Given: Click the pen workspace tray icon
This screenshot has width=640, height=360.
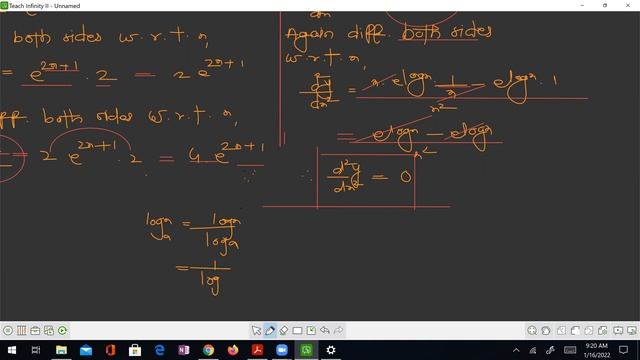Looking at the screenshot, I should tap(550, 350).
